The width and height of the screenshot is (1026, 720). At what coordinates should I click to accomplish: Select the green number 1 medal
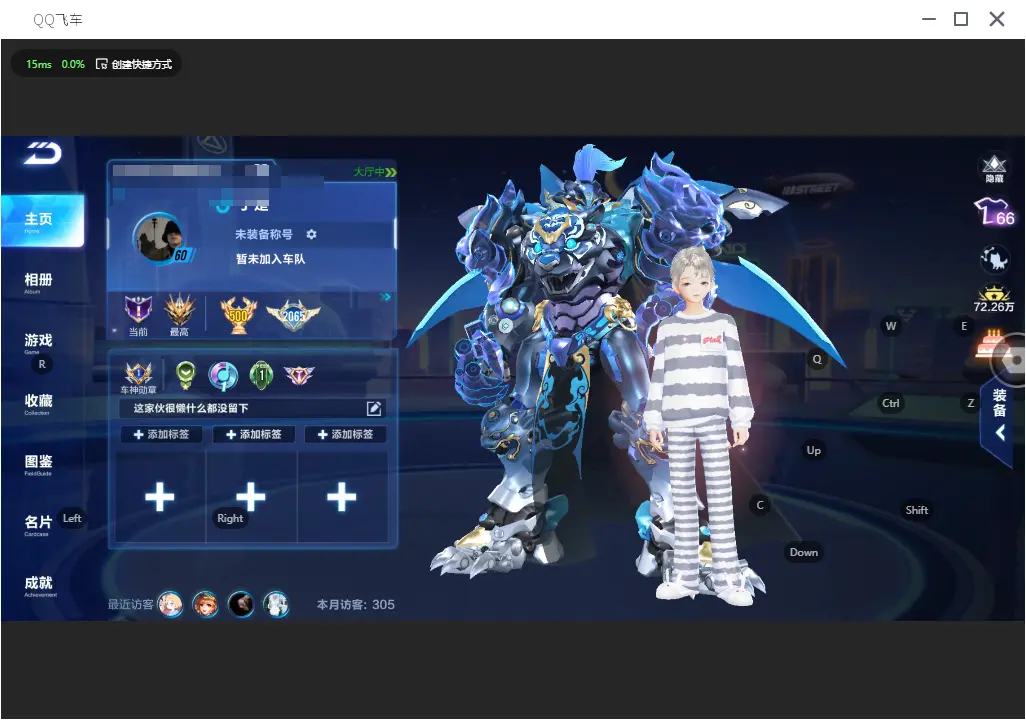pyautogui.click(x=261, y=375)
